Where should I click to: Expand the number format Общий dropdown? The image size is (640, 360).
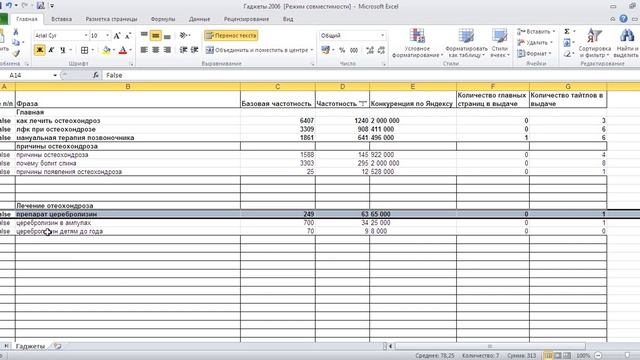coord(382,36)
